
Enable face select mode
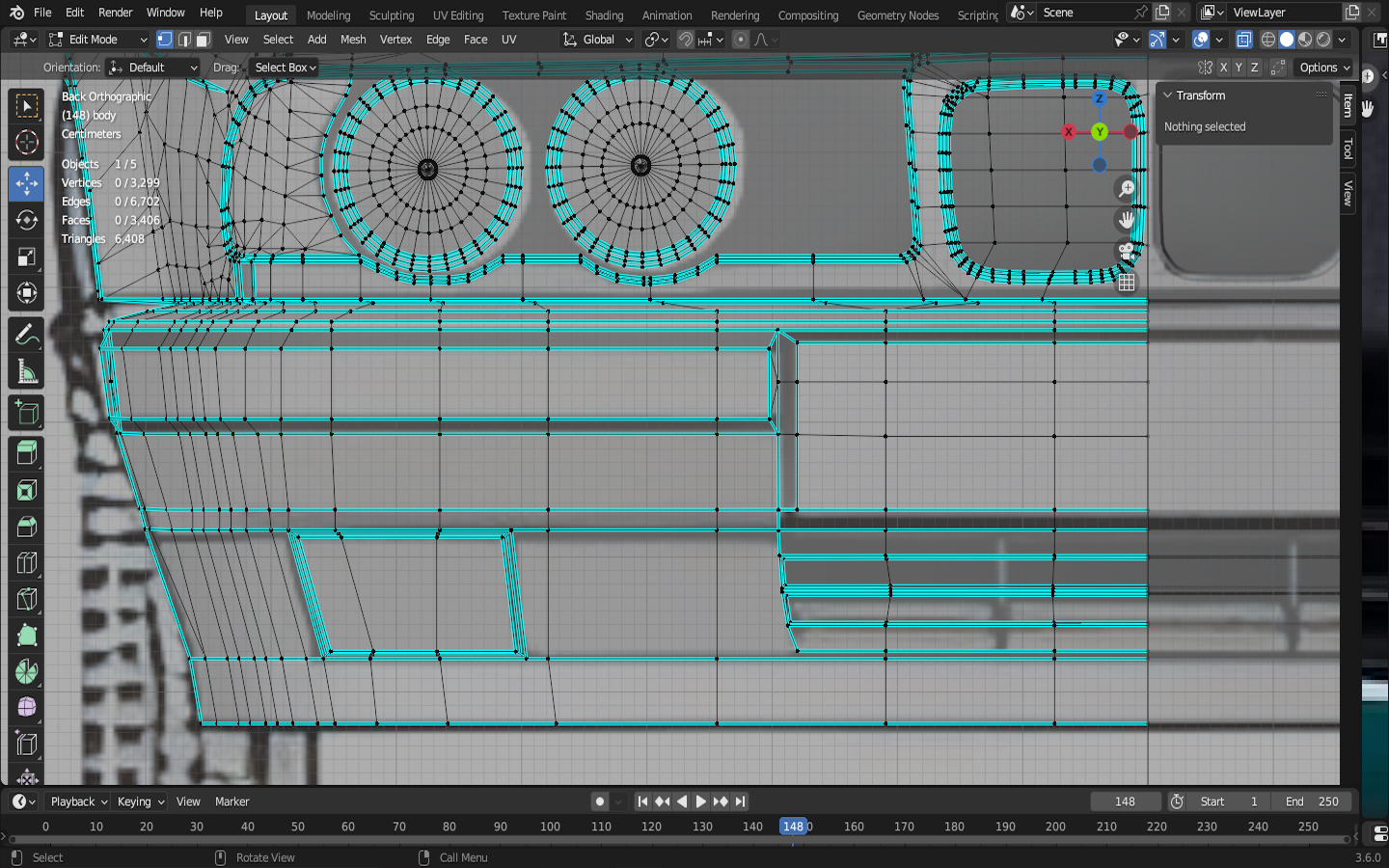coord(203,40)
